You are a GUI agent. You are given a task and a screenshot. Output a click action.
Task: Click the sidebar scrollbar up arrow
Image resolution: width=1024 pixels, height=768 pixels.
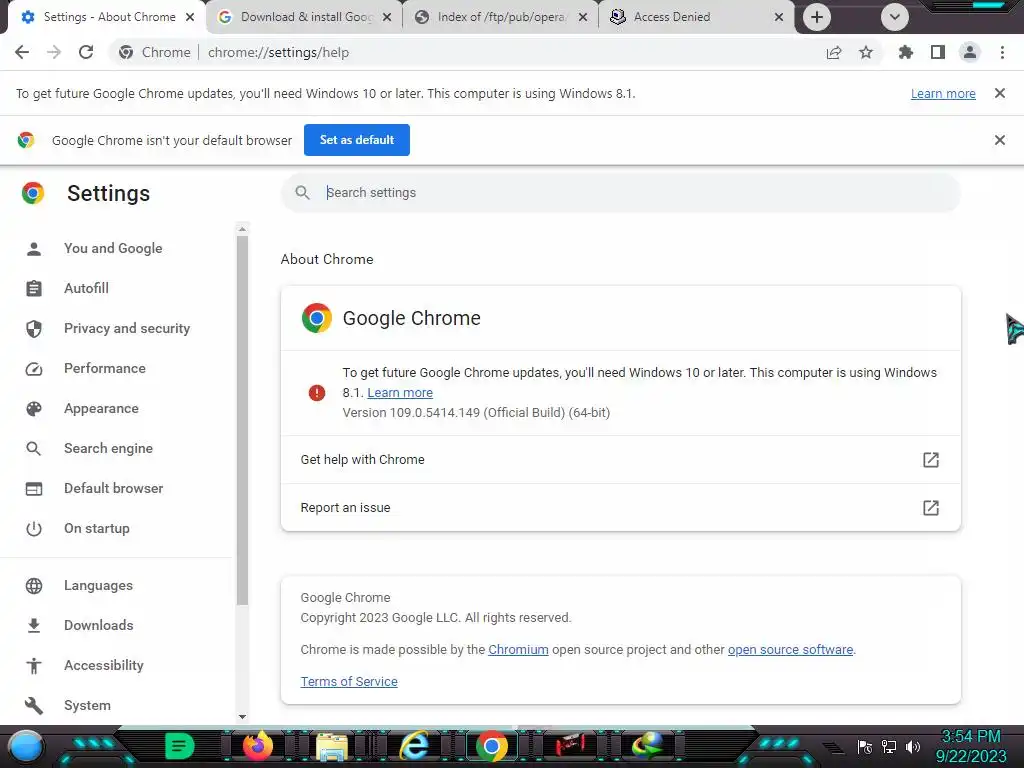point(242,229)
